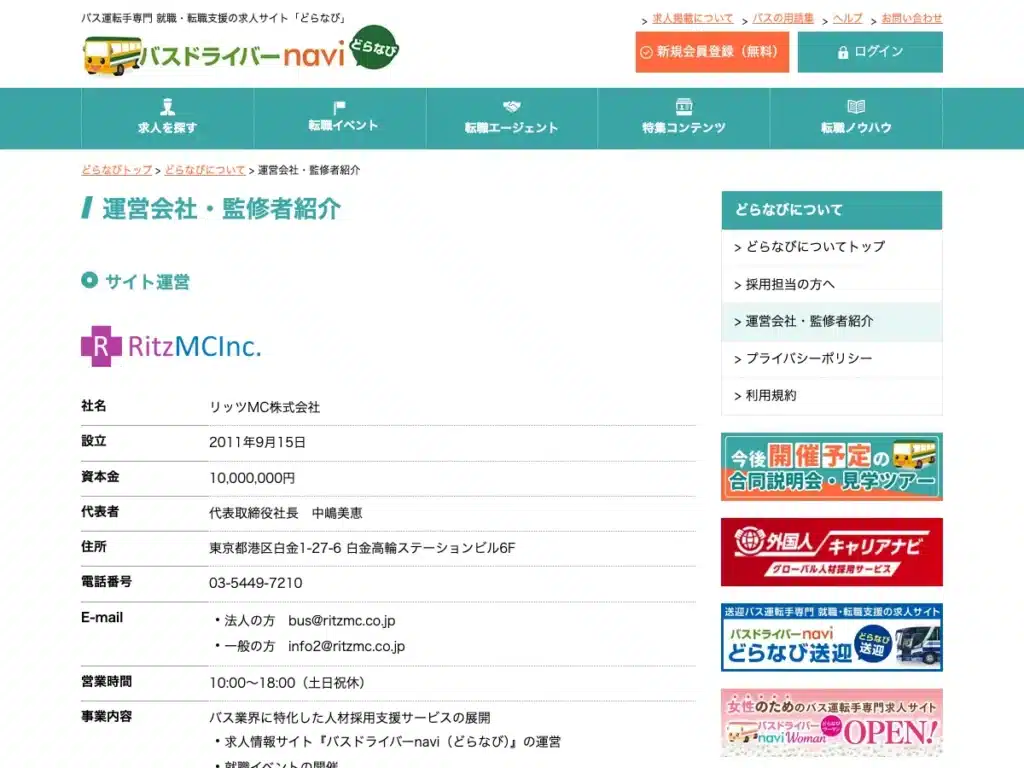Open the 外国人キャリアナビ red banner
Screen dimensions: 1024x768
(831, 552)
